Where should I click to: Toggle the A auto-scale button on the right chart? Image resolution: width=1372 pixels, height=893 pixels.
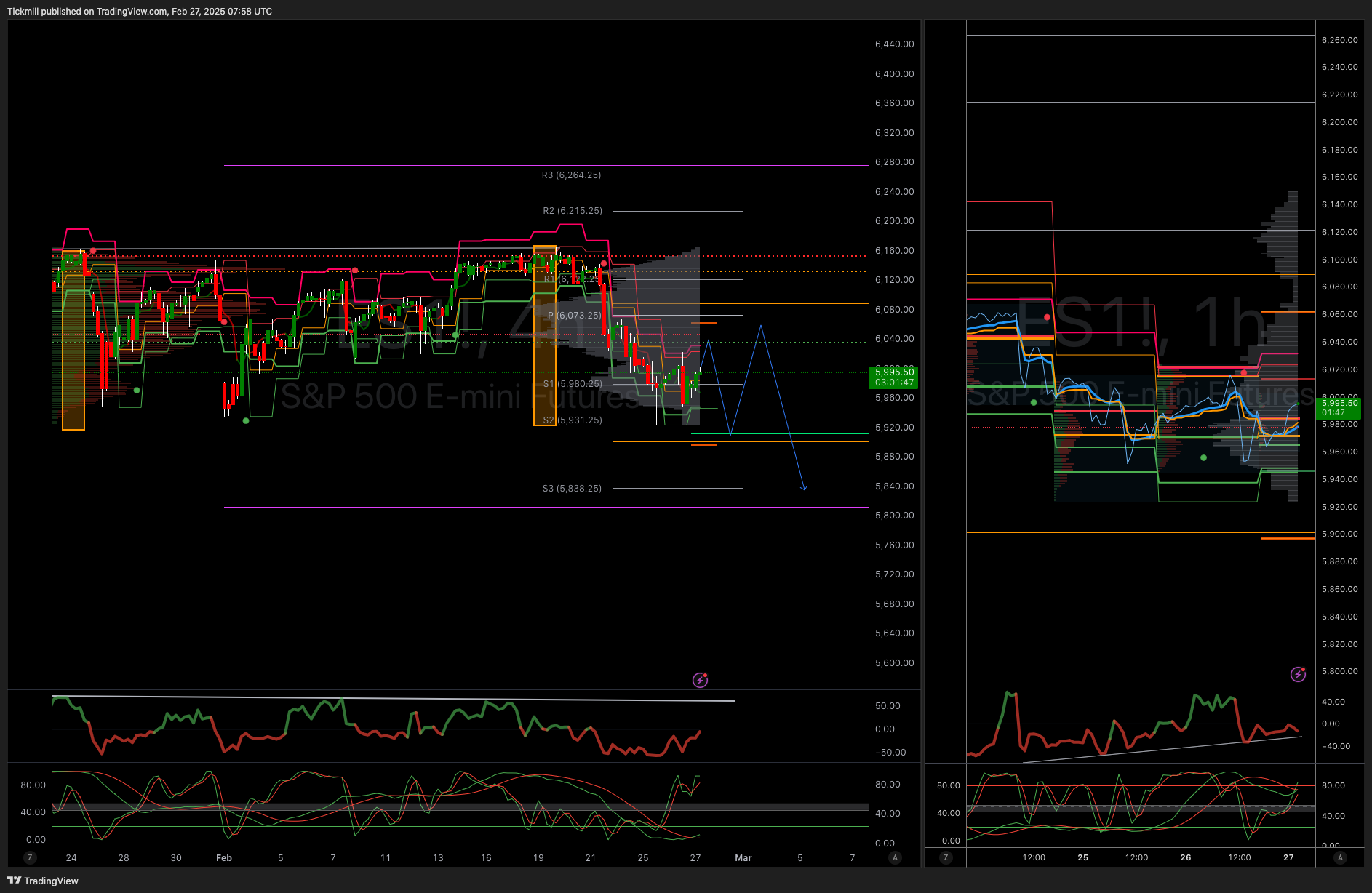[x=1340, y=857]
